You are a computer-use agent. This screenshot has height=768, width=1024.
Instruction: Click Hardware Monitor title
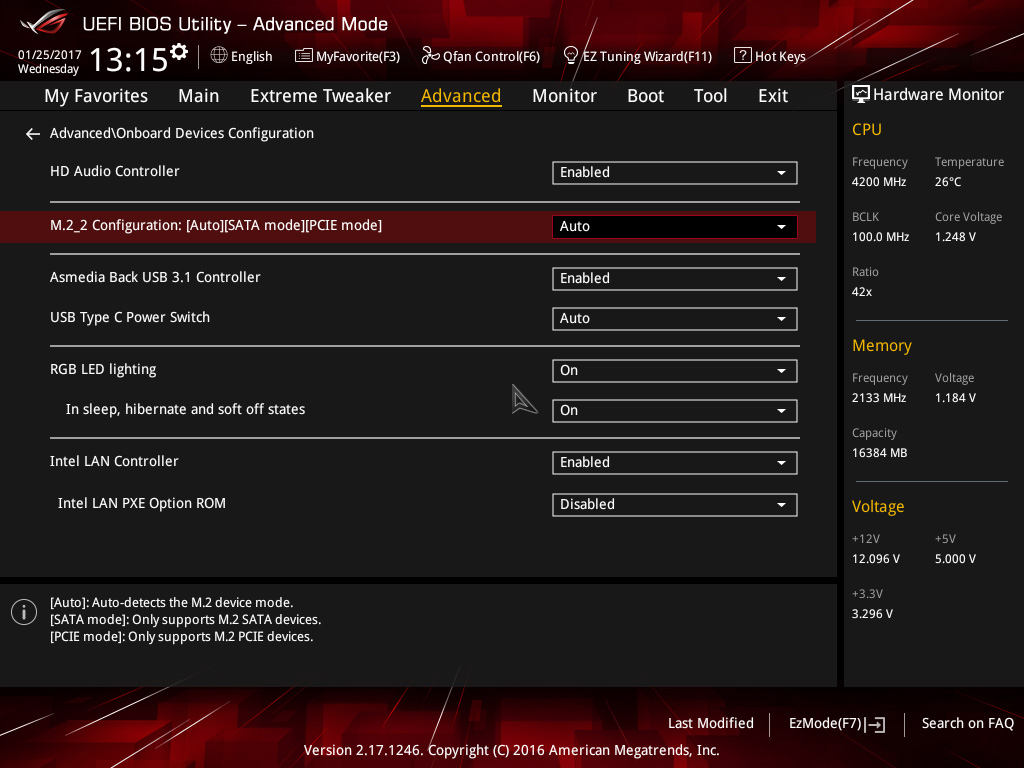tap(938, 95)
